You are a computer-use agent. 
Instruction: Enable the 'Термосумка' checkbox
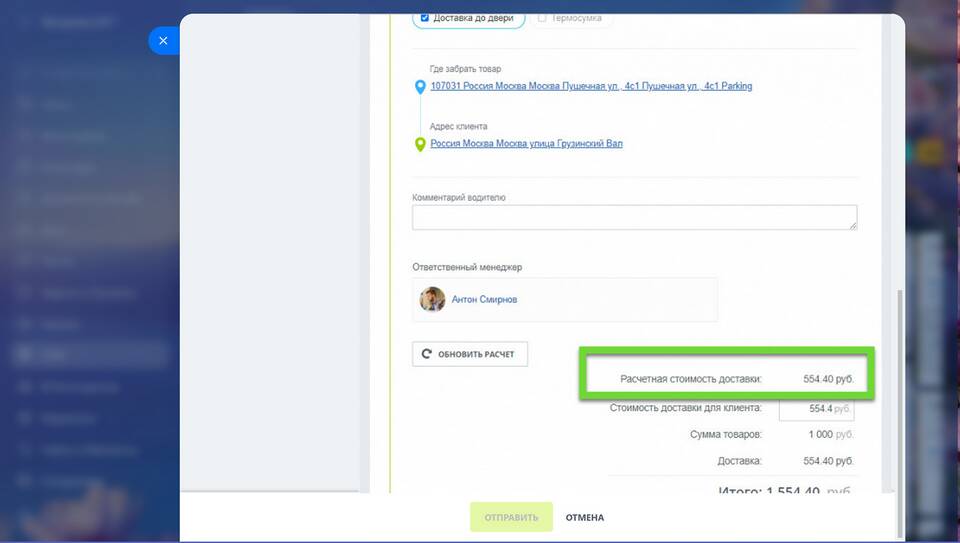click(x=542, y=18)
